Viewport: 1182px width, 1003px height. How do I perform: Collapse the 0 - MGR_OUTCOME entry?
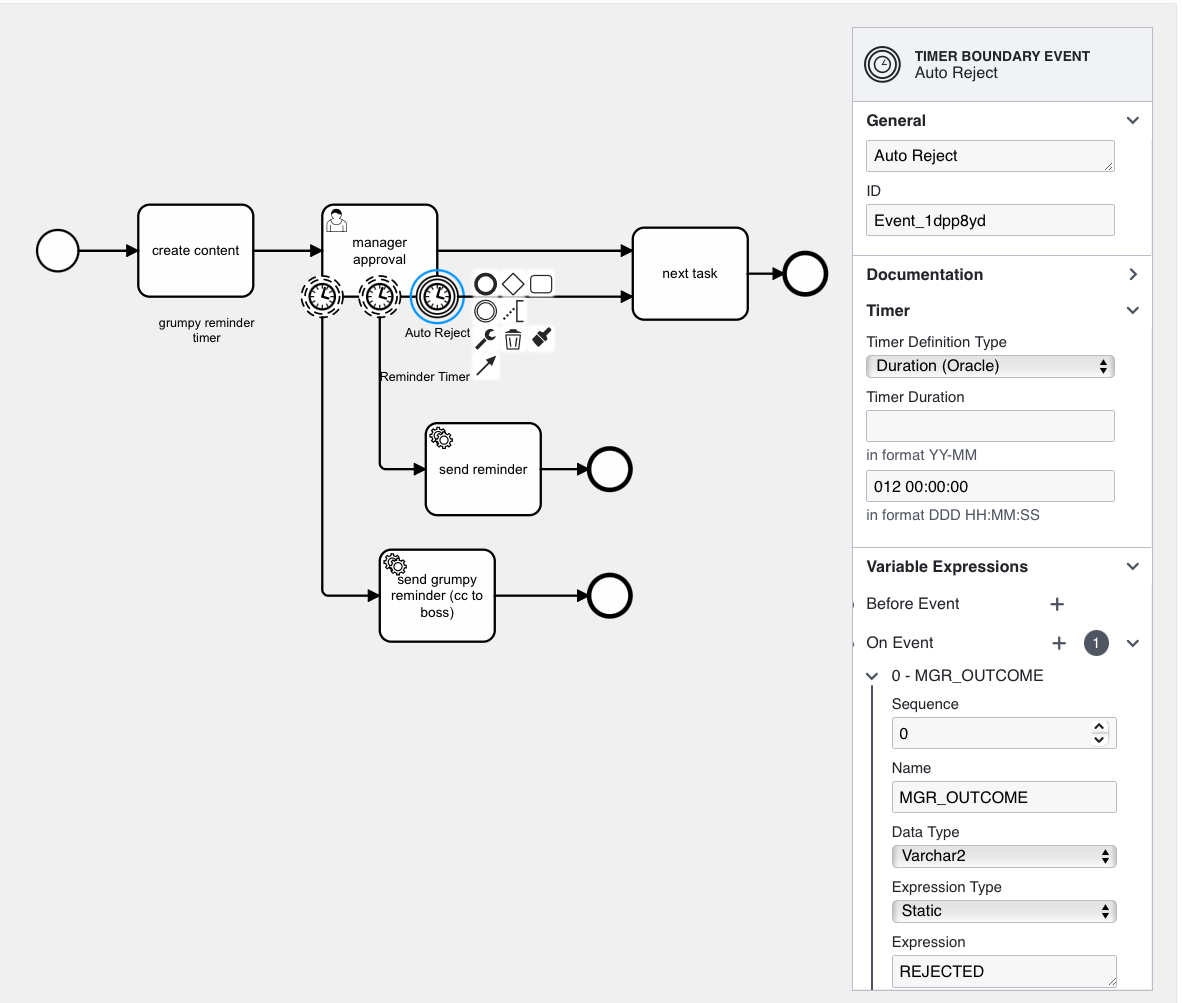point(873,676)
